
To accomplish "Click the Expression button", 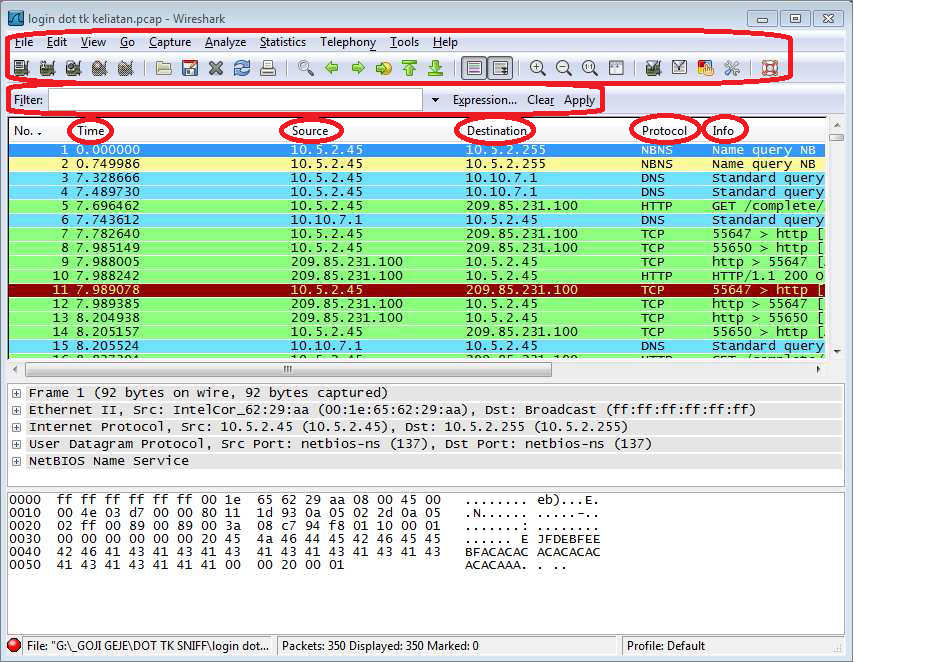I will tap(487, 99).
